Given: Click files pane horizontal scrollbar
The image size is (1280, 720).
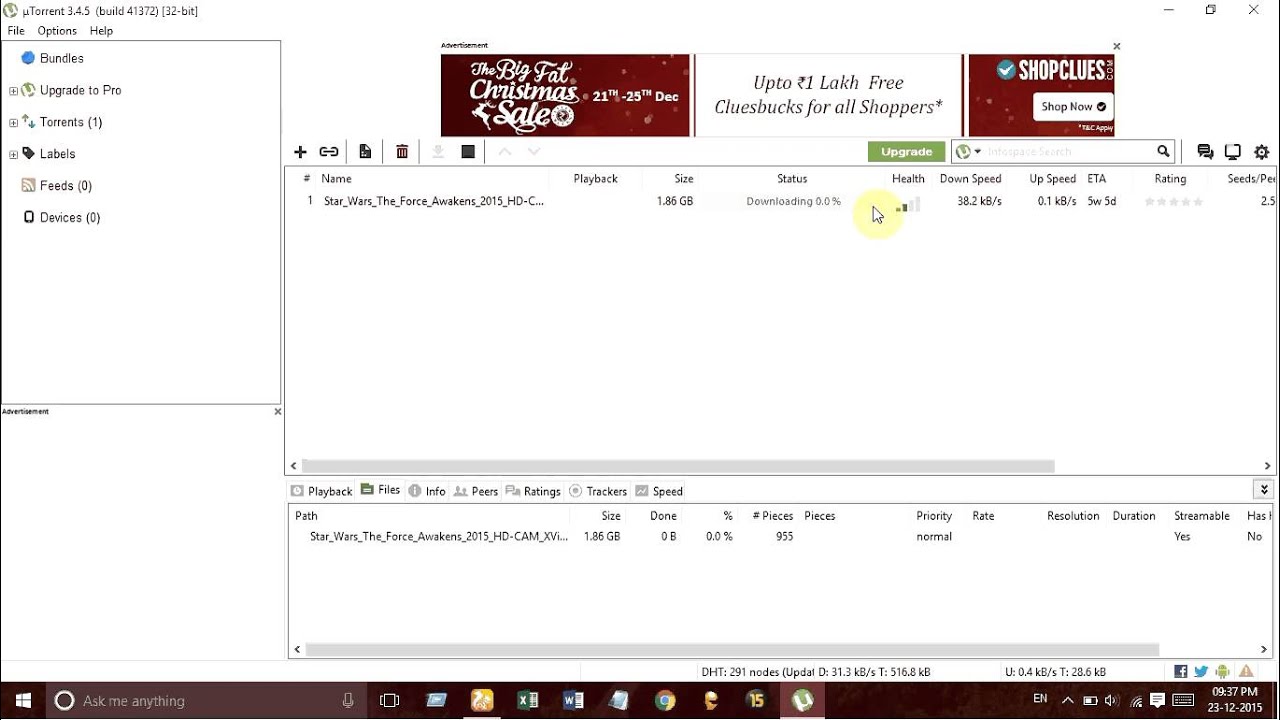Looking at the screenshot, I should (732, 650).
